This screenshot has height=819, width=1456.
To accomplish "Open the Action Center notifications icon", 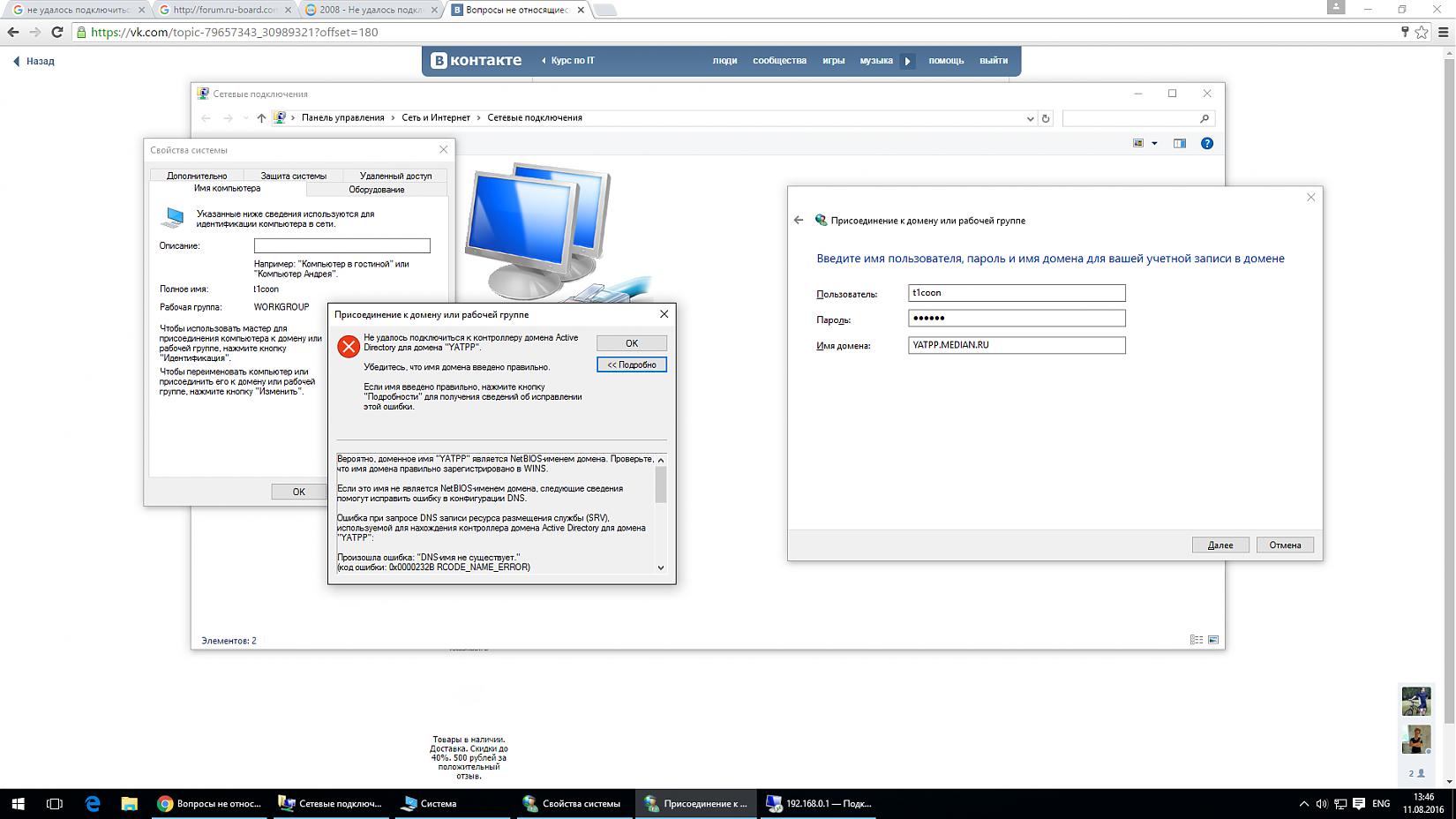I will tap(1360, 803).
